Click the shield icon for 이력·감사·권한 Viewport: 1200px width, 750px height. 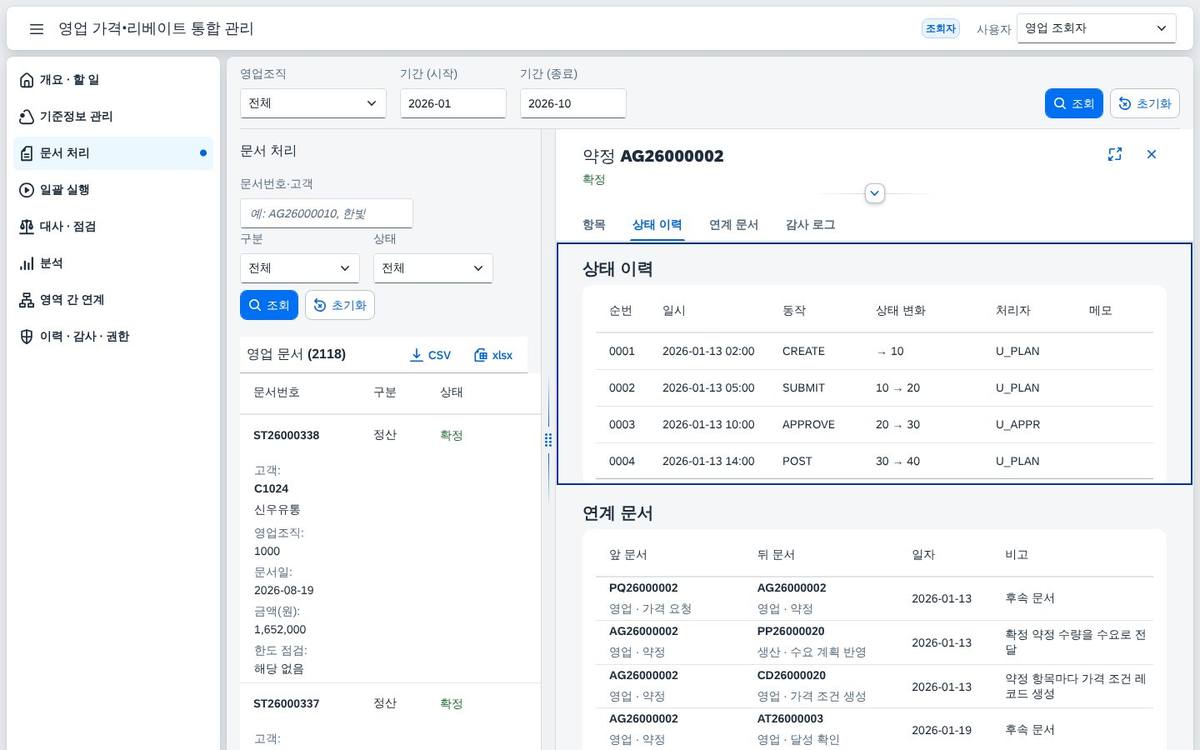[x=27, y=337]
